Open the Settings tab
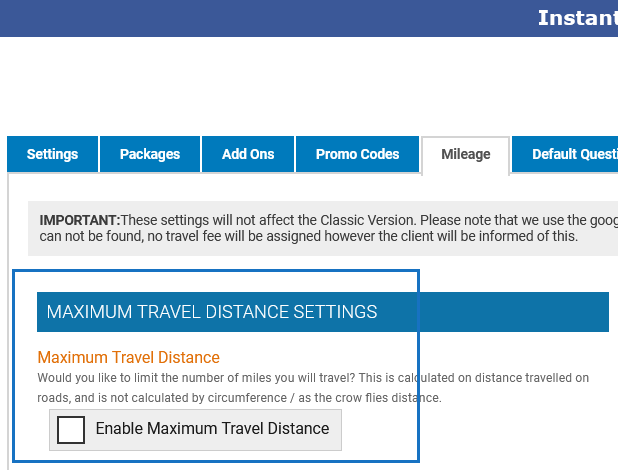Screen dimensions: 618x470 pyautogui.click(x=52, y=155)
